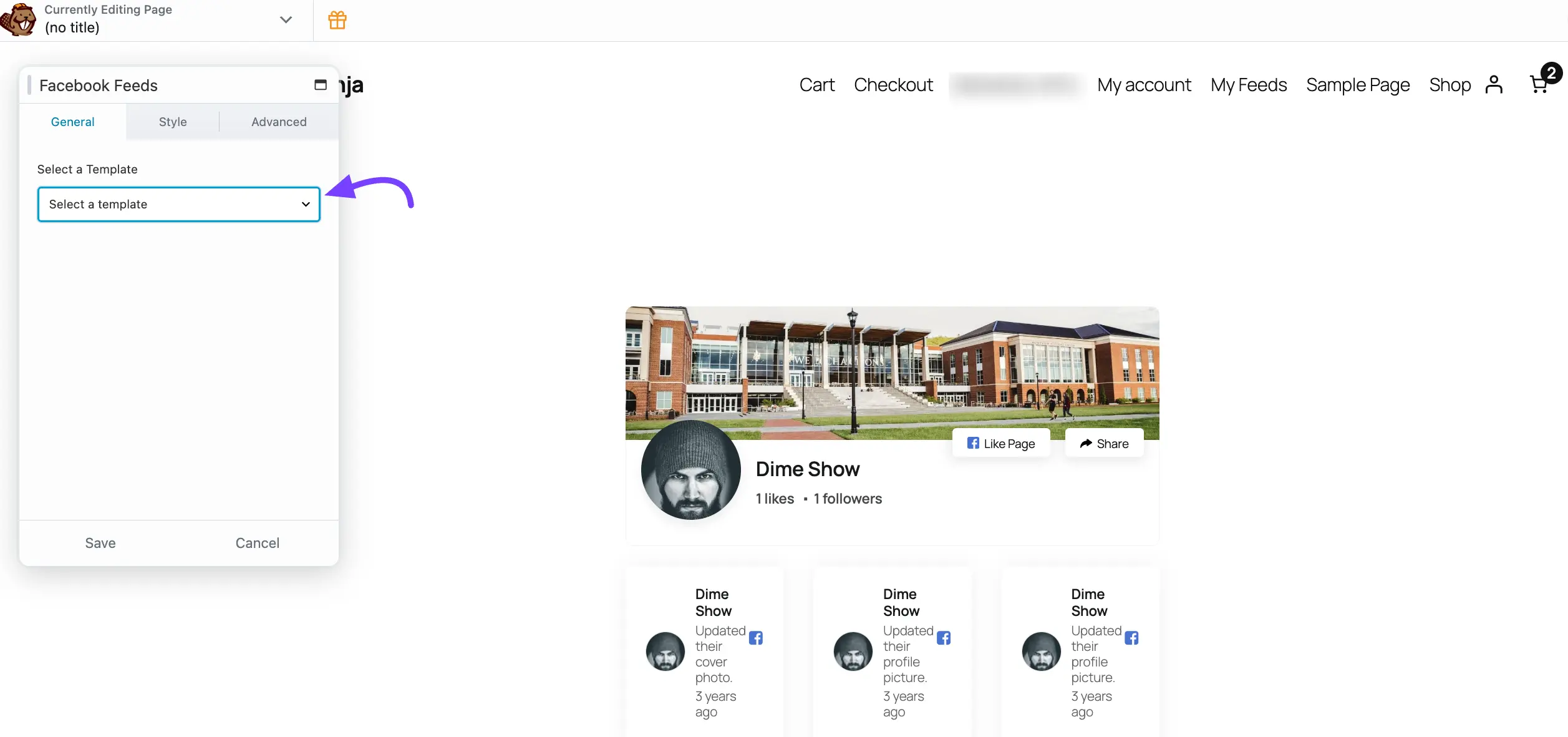Viewport: 1568px width, 737px height.
Task: Click the Cancel button
Action: [x=257, y=543]
